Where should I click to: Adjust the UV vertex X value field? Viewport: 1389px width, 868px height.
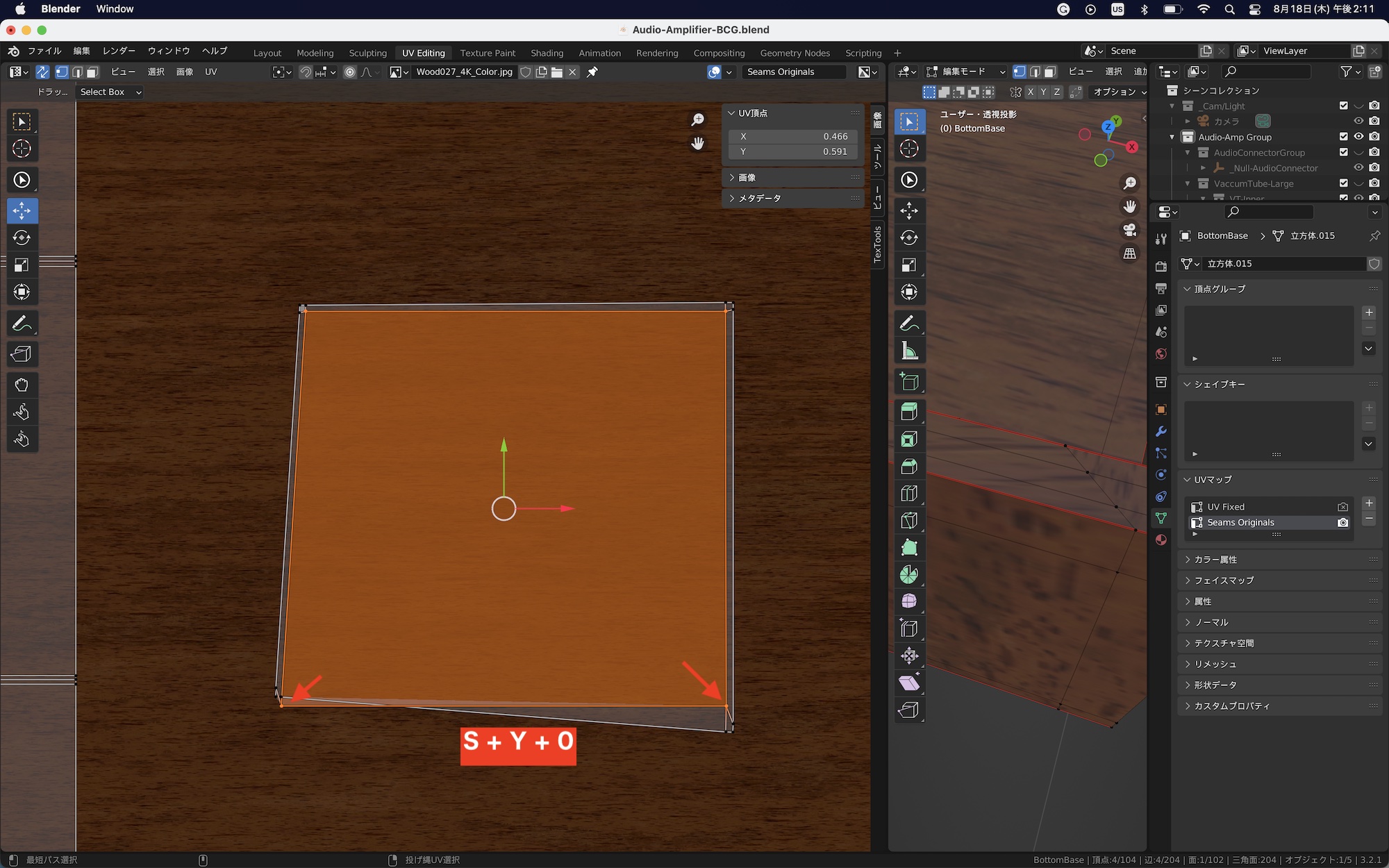click(792, 137)
